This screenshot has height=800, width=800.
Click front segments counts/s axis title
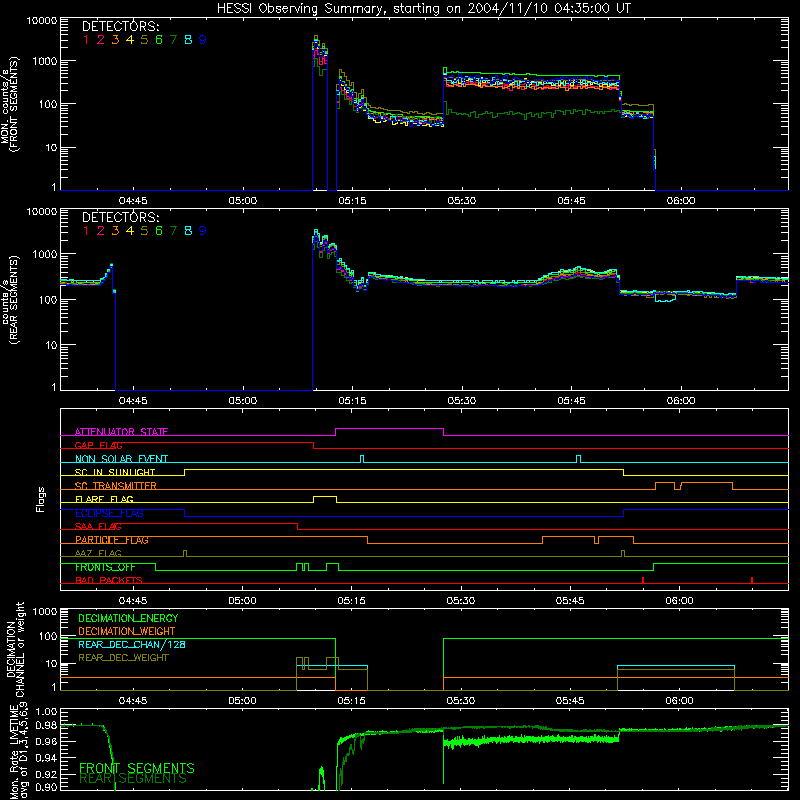pyautogui.click(x=9, y=105)
